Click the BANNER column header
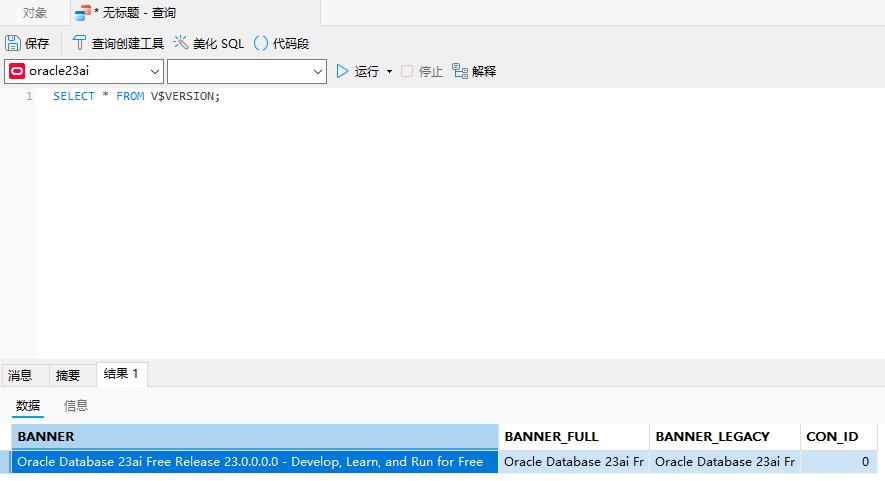Viewport: 885px width, 481px height. tap(255, 437)
